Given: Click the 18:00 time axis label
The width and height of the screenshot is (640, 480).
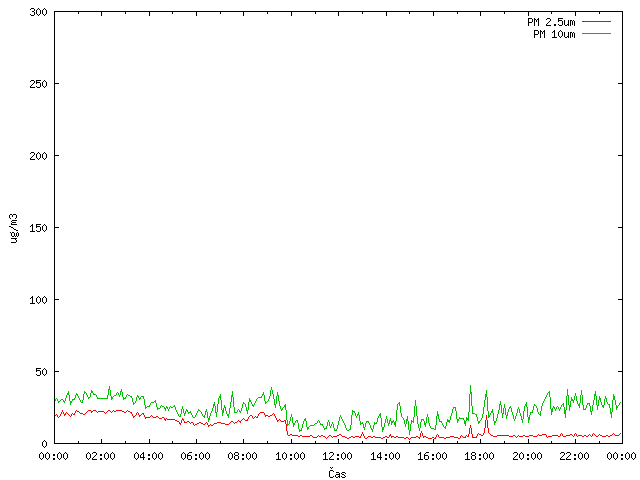Looking at the screenshot, I should click(479, 456).
